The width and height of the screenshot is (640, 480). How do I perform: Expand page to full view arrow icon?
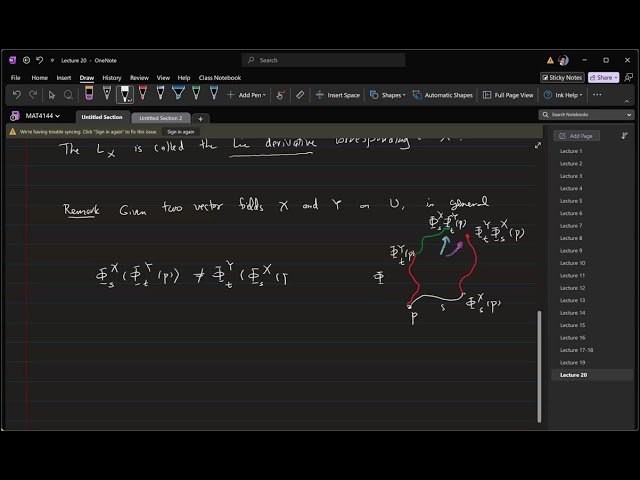tap(538, 145)
